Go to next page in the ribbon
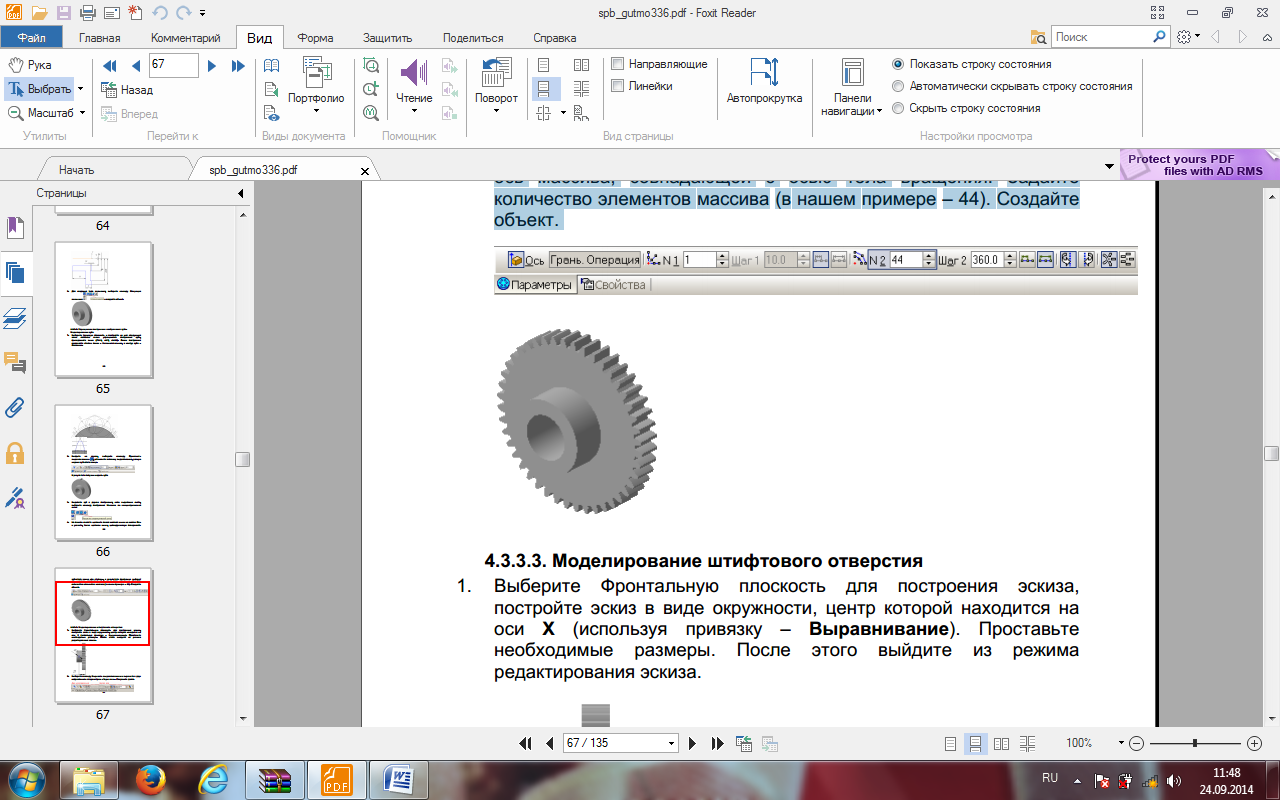The height and width of the screenshot is (800, 1280). click(x=212, y=66)
